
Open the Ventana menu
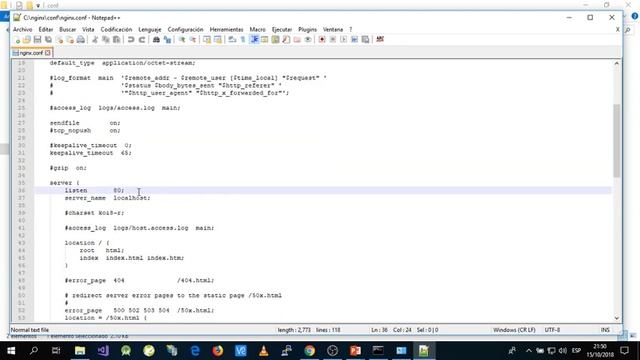click(x=333, y=29)
